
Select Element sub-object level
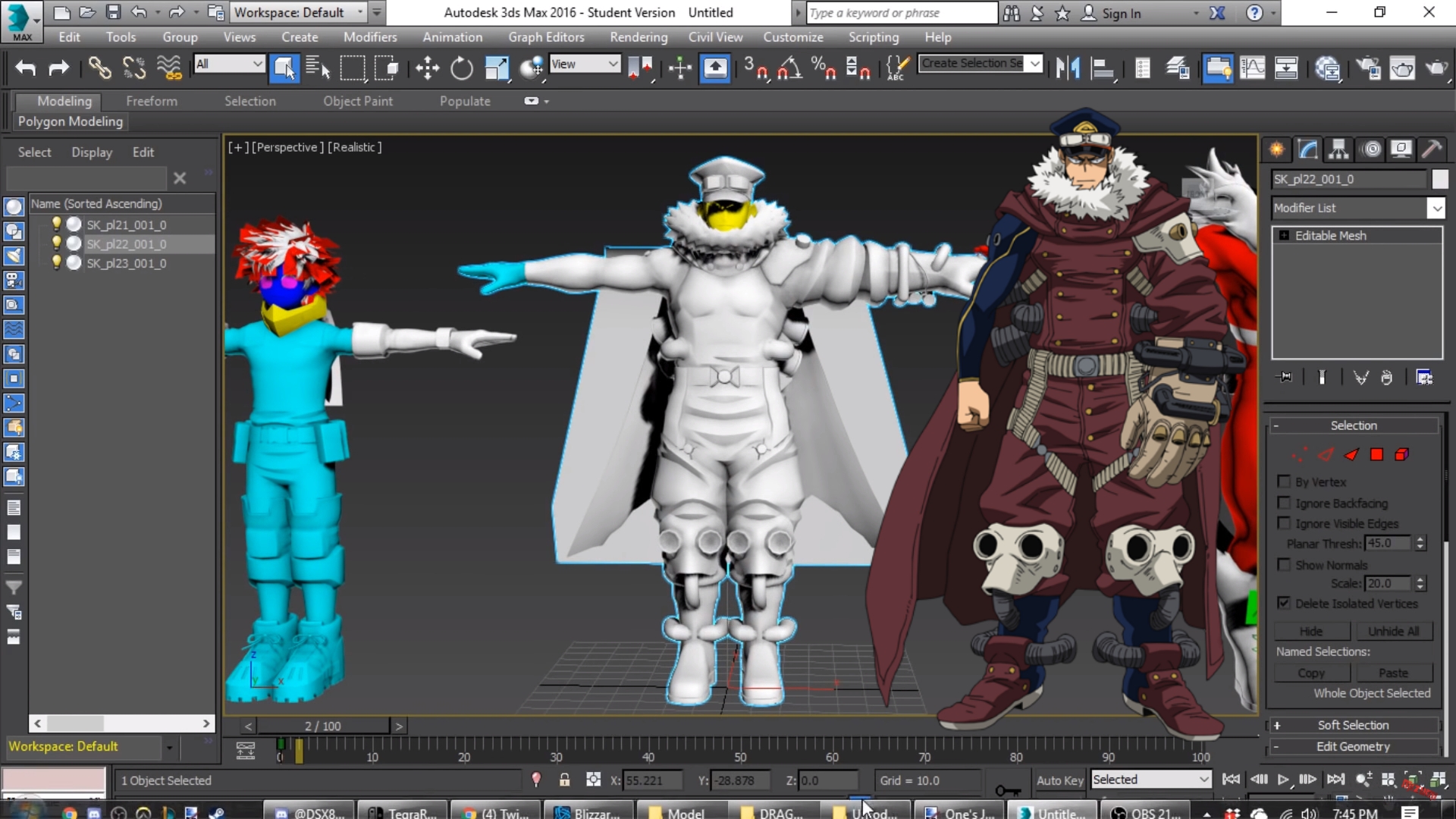[1402, 454]
